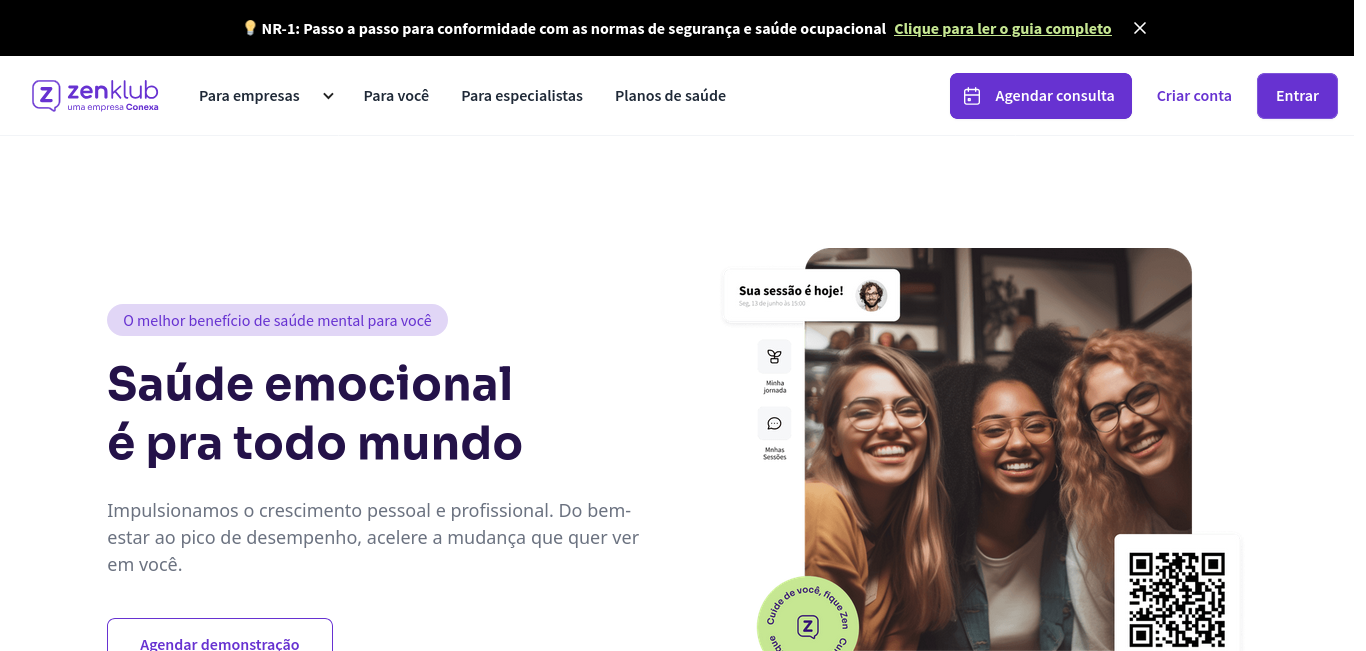Click the Minha jornada plant icon
1366x651 pixels.
click(x=774, y=357)
